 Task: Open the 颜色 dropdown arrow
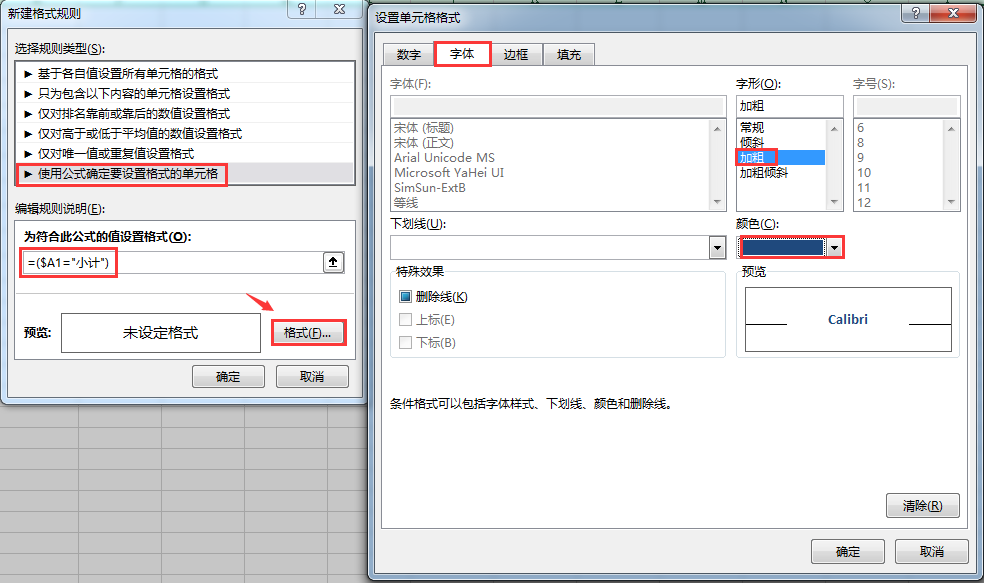(x=834, y=248)
